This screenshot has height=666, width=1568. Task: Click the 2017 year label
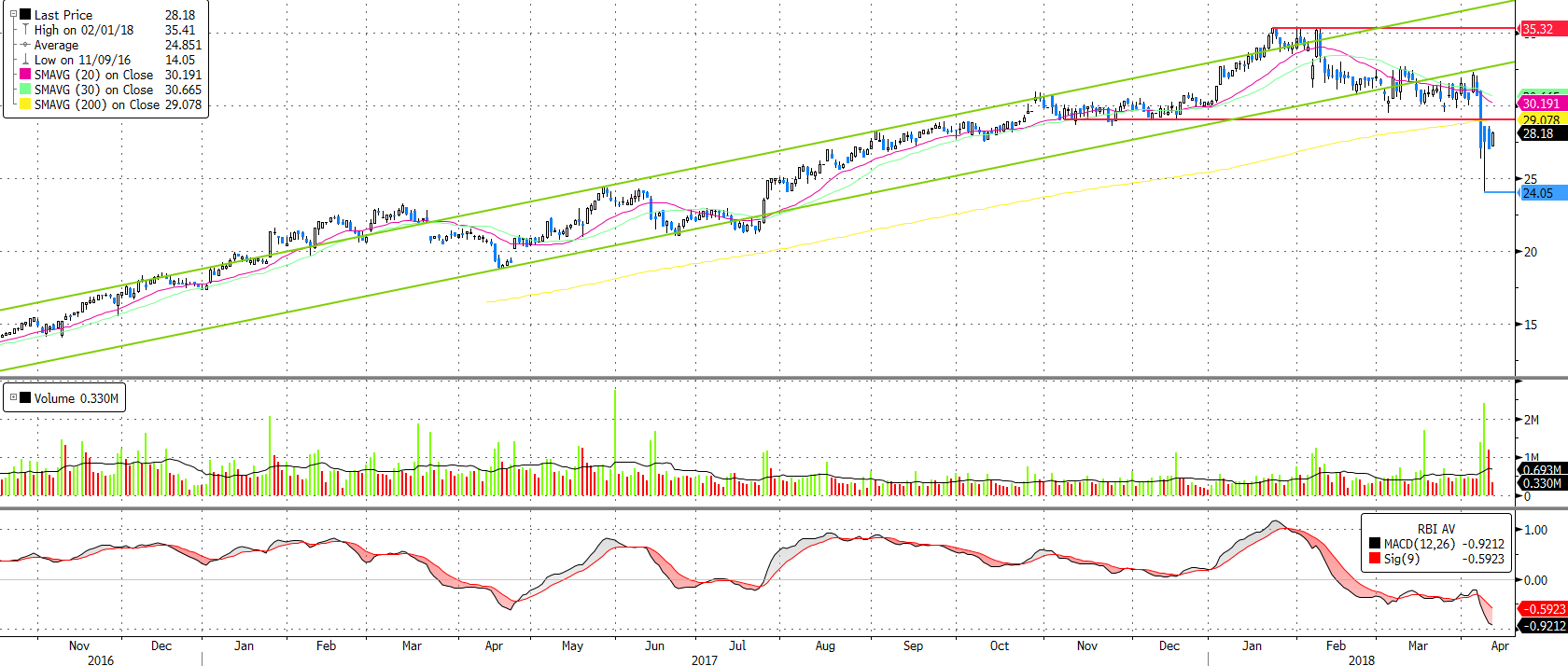pos(705,660)
